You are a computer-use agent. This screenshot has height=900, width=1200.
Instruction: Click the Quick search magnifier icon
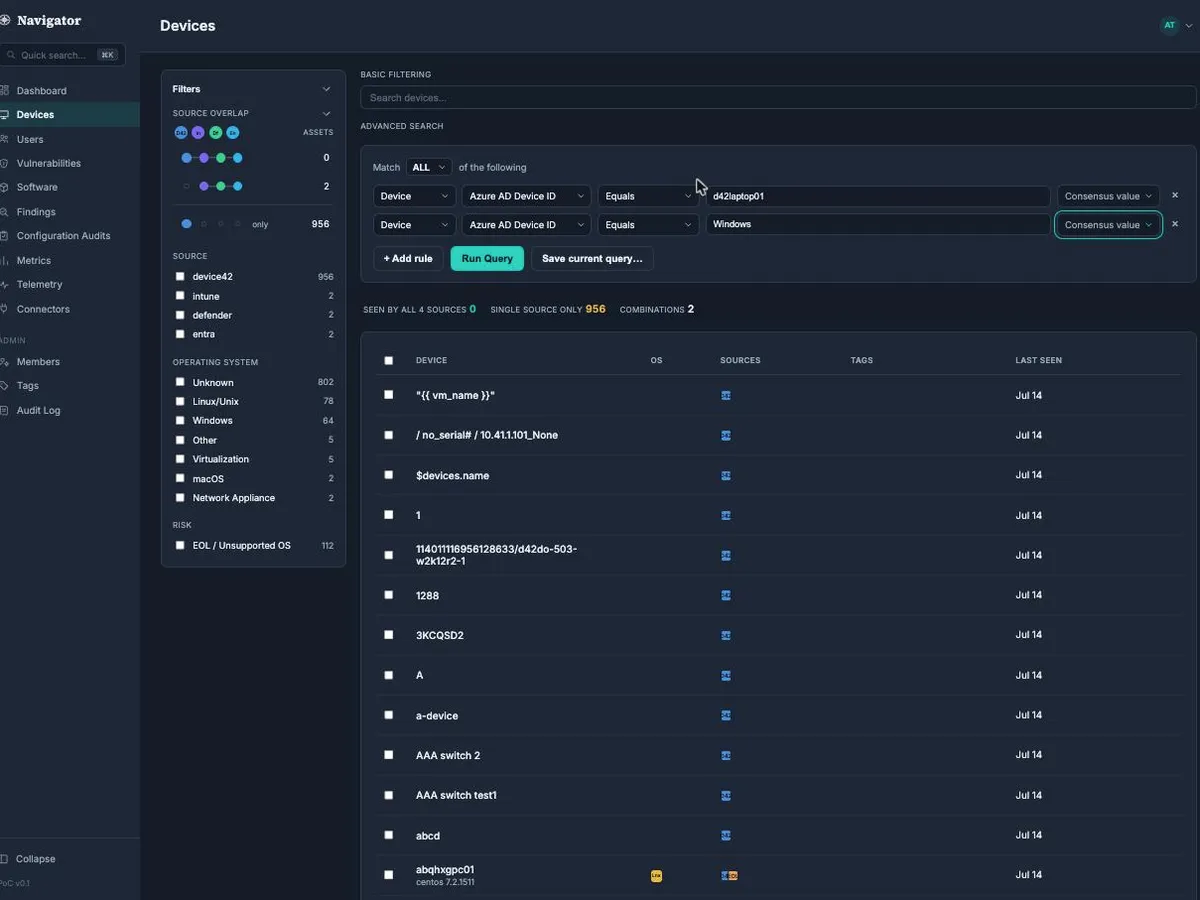(x=11, y=55)
